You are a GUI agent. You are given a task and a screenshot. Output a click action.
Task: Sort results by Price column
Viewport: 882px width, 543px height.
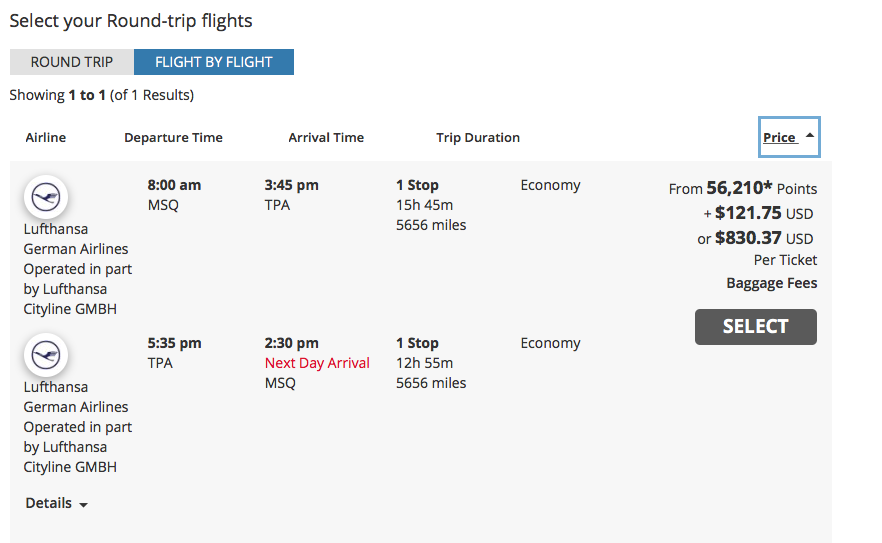[x=780, y=137]
